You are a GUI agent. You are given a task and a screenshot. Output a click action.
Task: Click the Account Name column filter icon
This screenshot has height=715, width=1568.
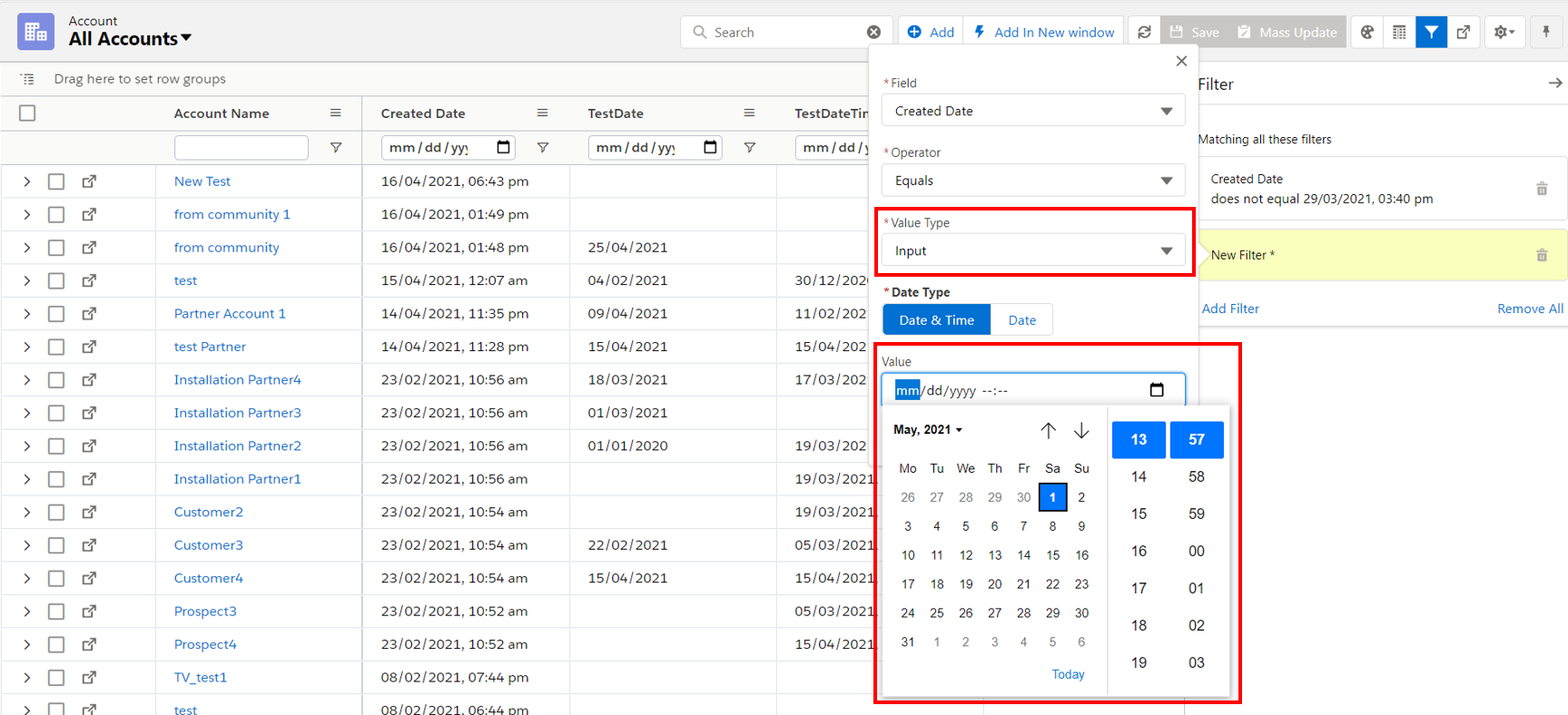pos(336,147)
